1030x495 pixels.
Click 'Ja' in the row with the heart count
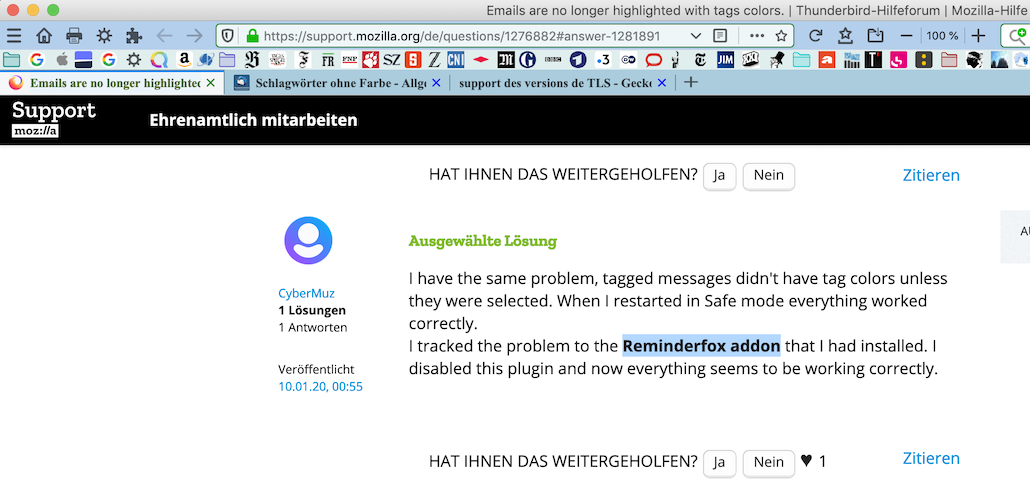click(x=719, y=463)
